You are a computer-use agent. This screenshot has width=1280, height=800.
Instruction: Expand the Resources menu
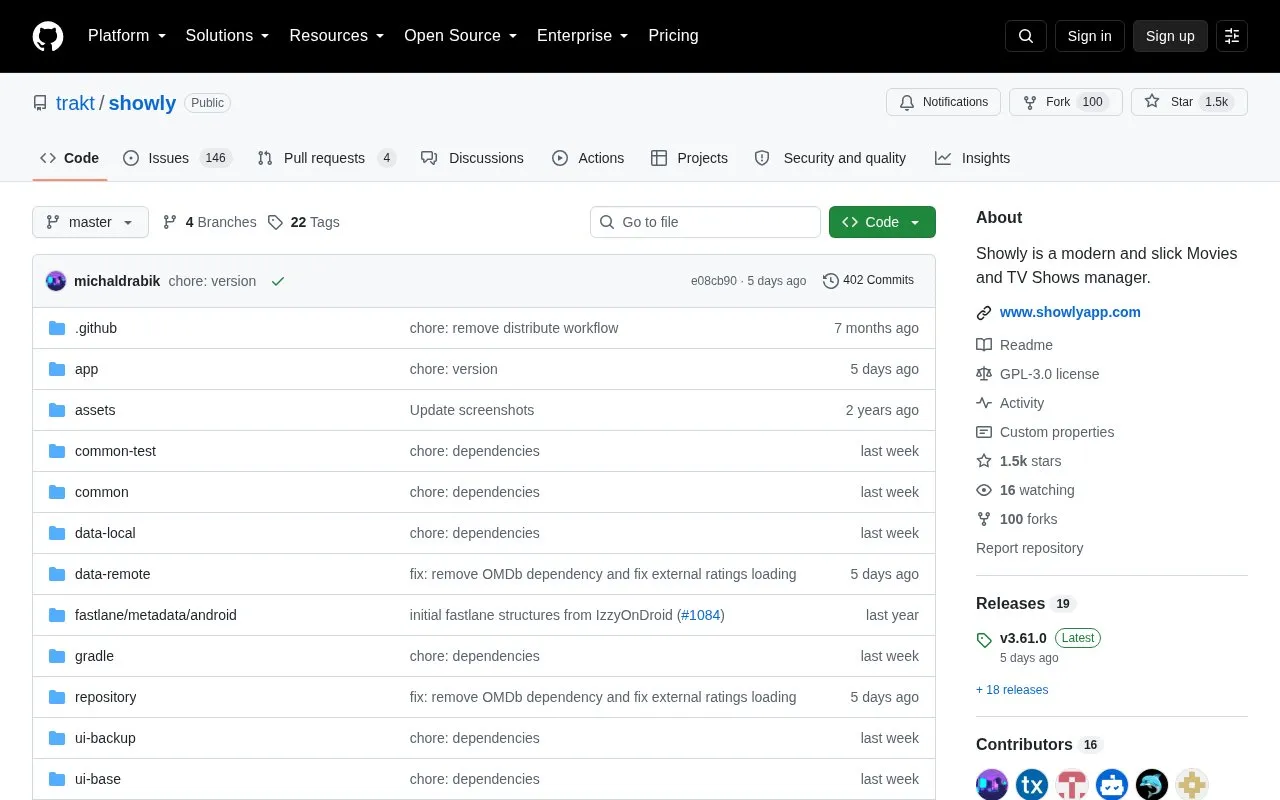pyautogui.click(x=337, y=36)
